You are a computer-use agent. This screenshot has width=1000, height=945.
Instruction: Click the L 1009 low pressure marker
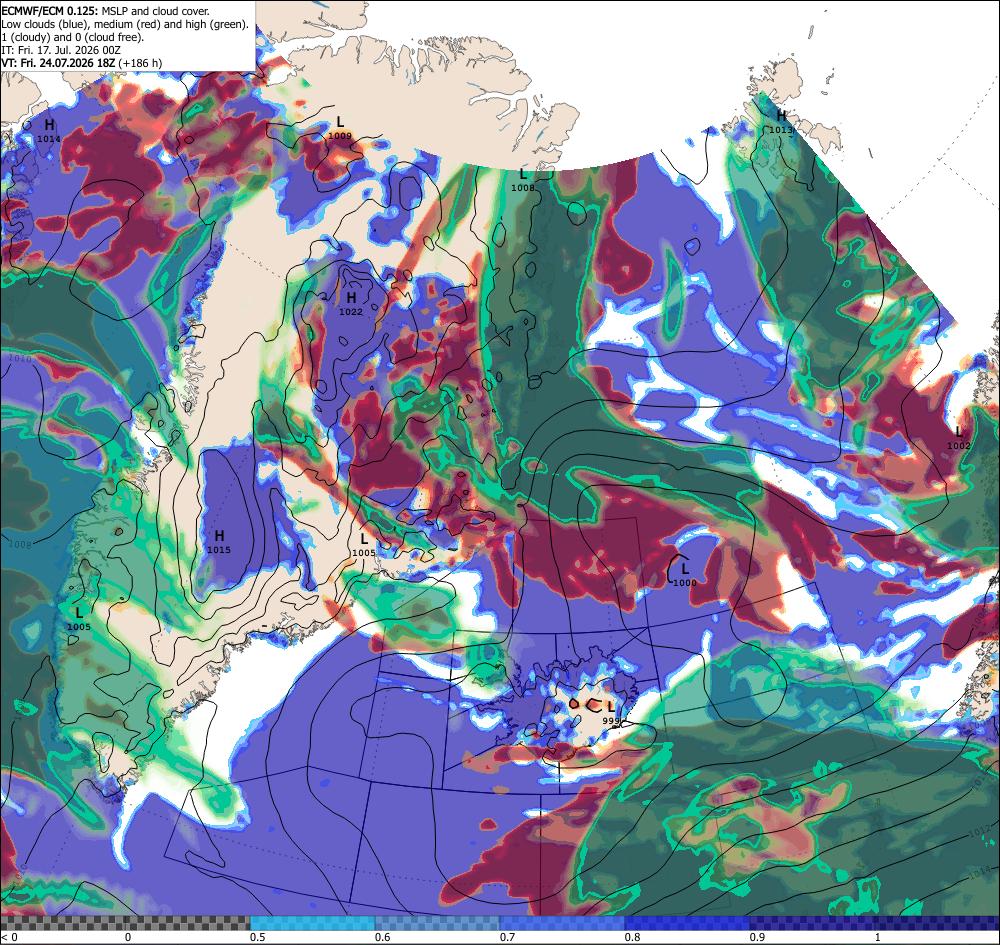point(340,127)
